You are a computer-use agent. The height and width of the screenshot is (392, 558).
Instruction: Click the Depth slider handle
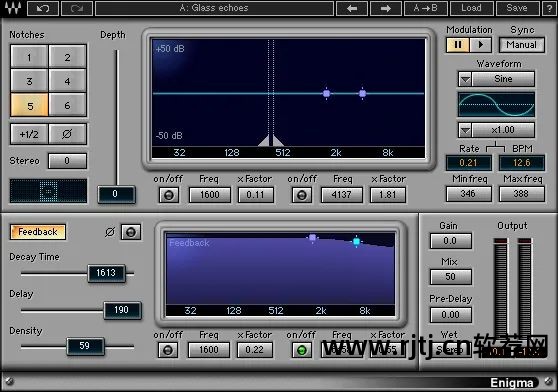tap(116, 194)
